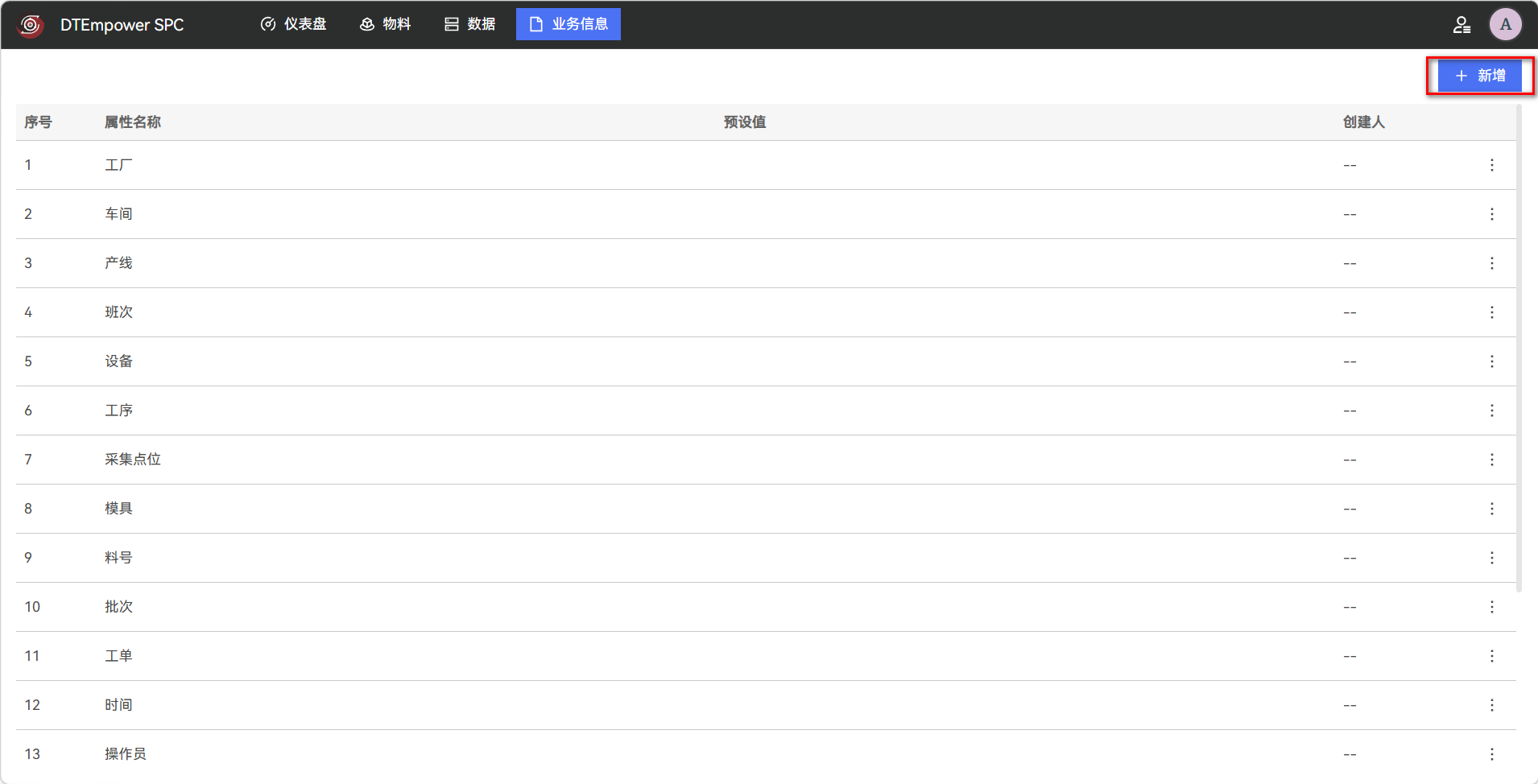Select the 车间 attribute name
The width and height of the screenshot is (1538, 784).
(x=118, y=214)
